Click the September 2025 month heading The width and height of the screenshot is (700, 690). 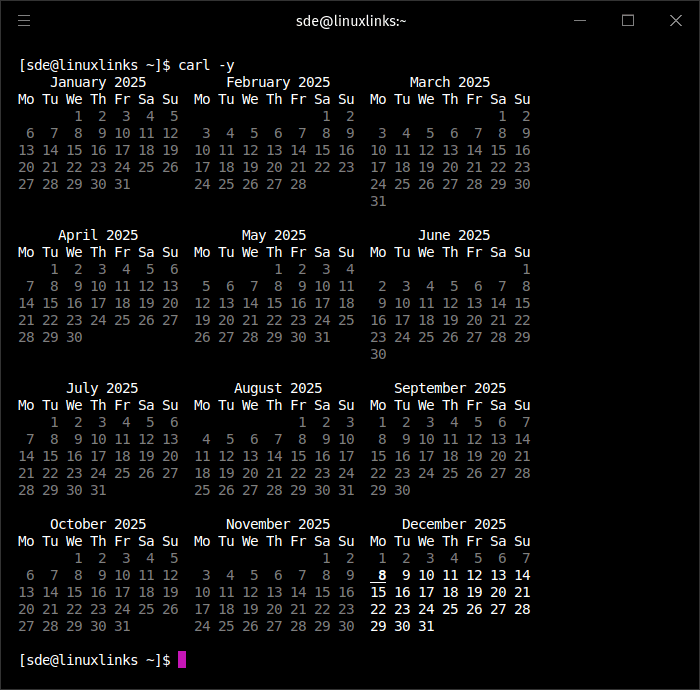pos(450,388)
